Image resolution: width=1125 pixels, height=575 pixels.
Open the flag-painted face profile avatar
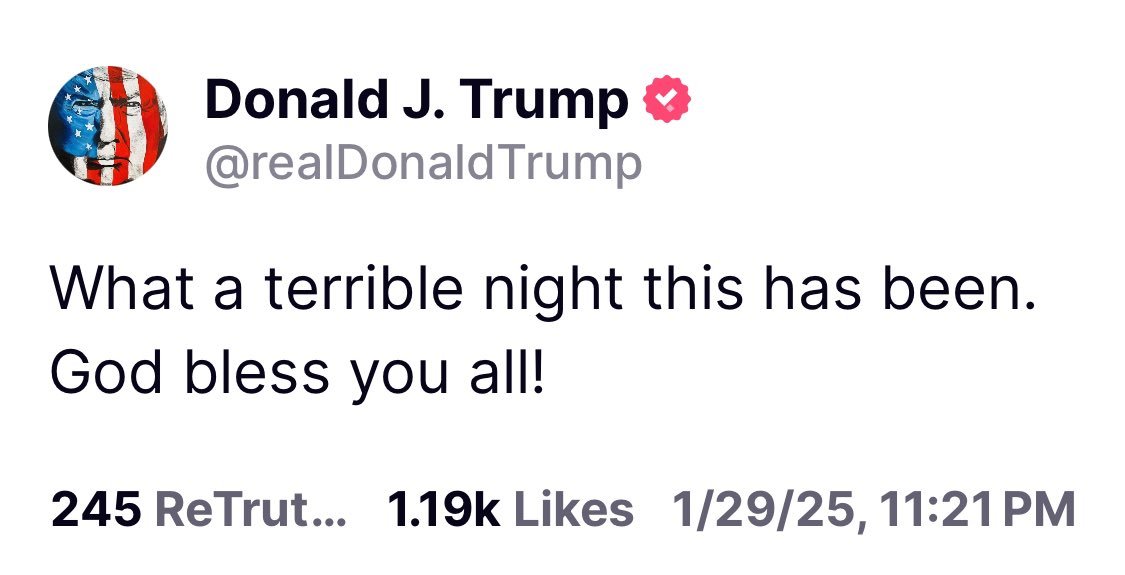point(108,126)
